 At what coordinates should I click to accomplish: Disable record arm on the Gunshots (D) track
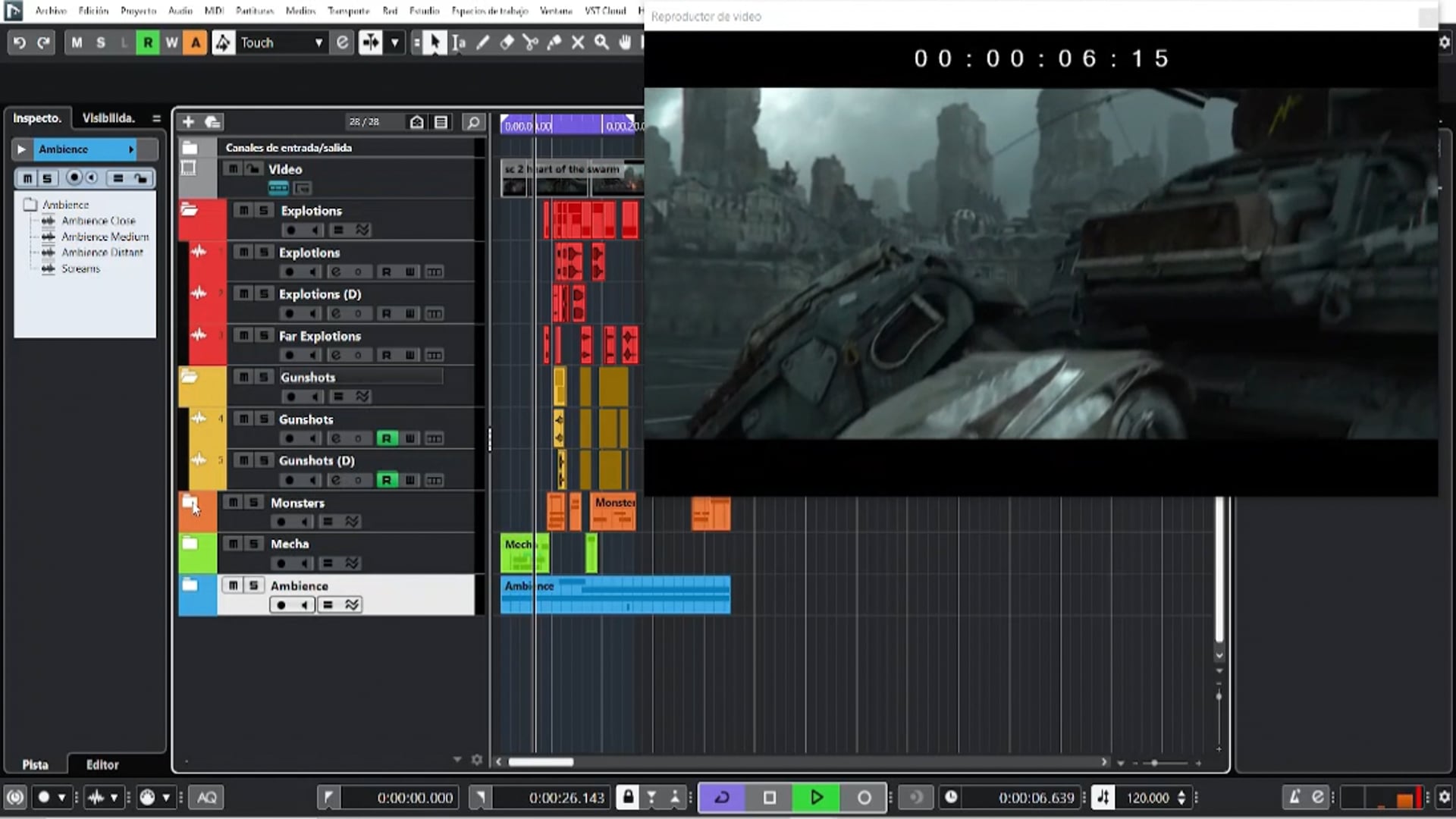(388, 480)
